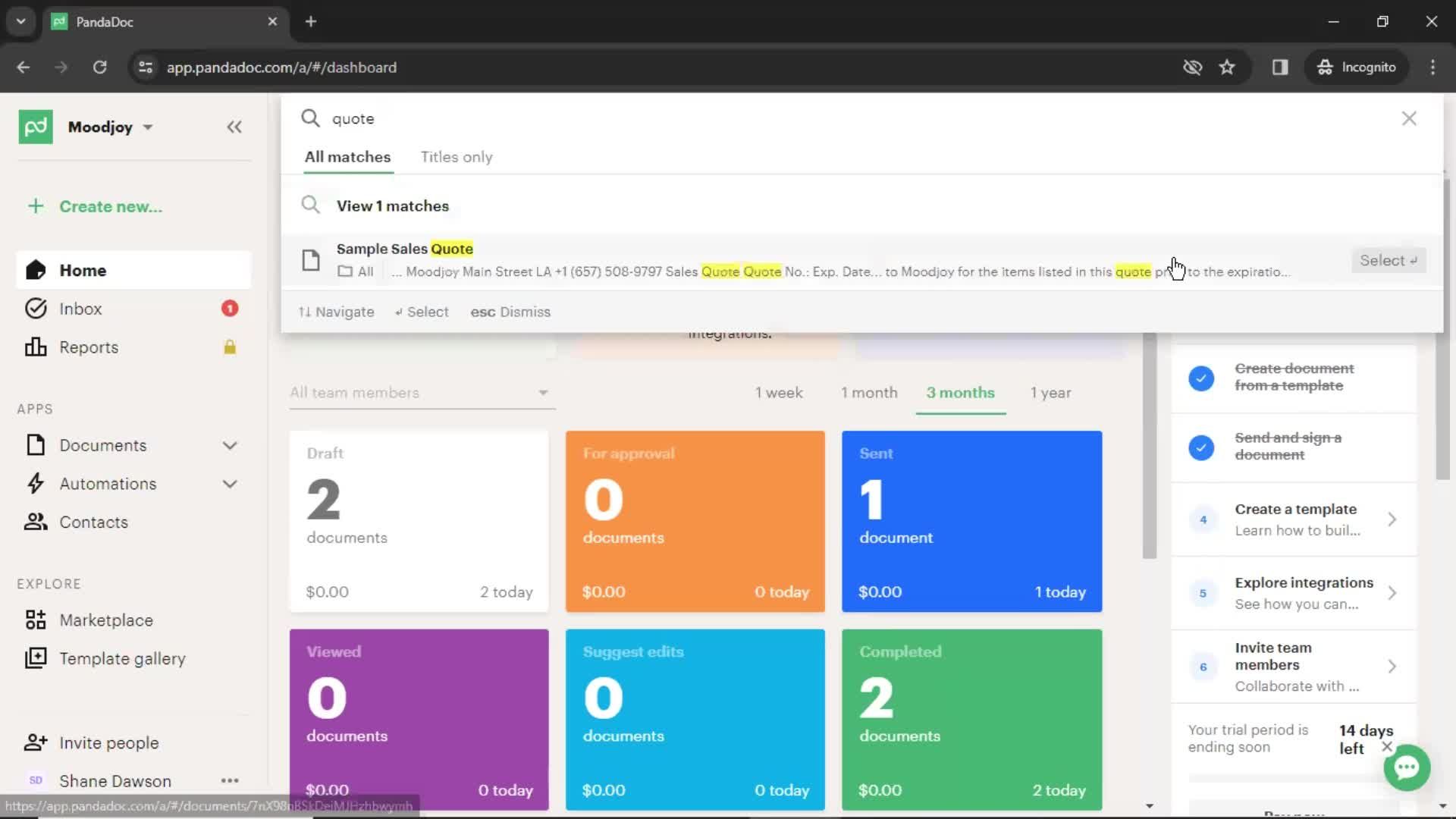
Task: Click the eye-slash tracking icon in the address bar
Action: [x=1192, y=67]
